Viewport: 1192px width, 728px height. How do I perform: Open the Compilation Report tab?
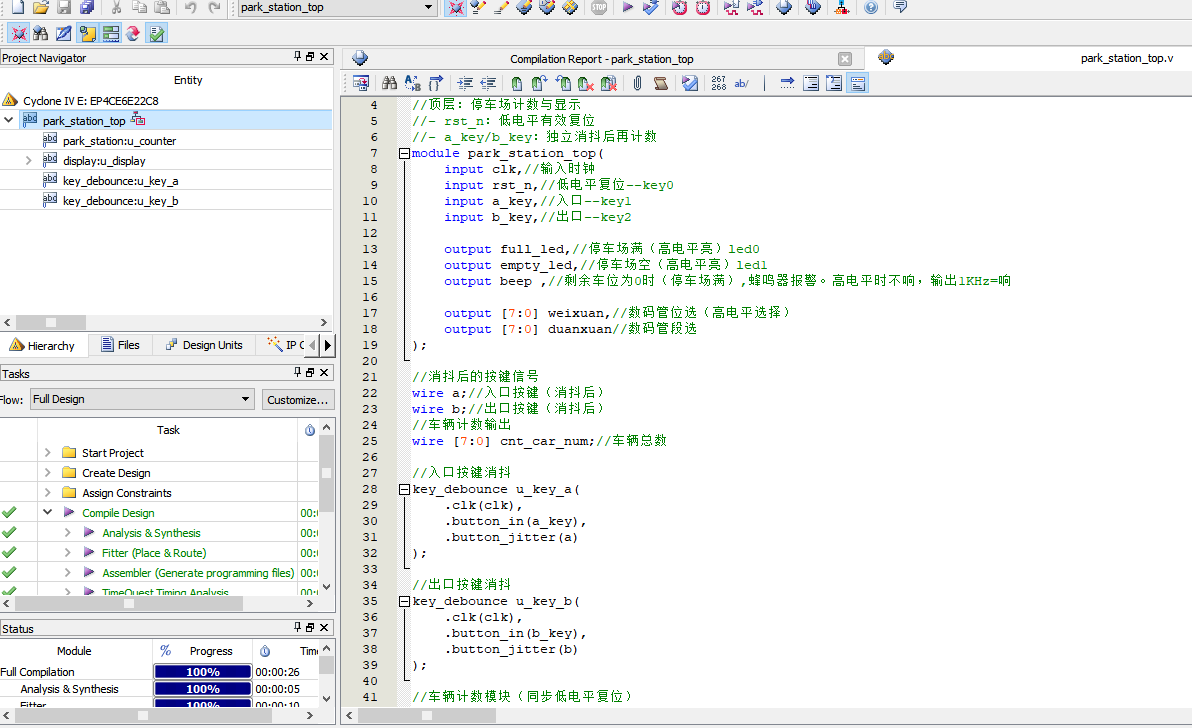[x=601, y=59]
